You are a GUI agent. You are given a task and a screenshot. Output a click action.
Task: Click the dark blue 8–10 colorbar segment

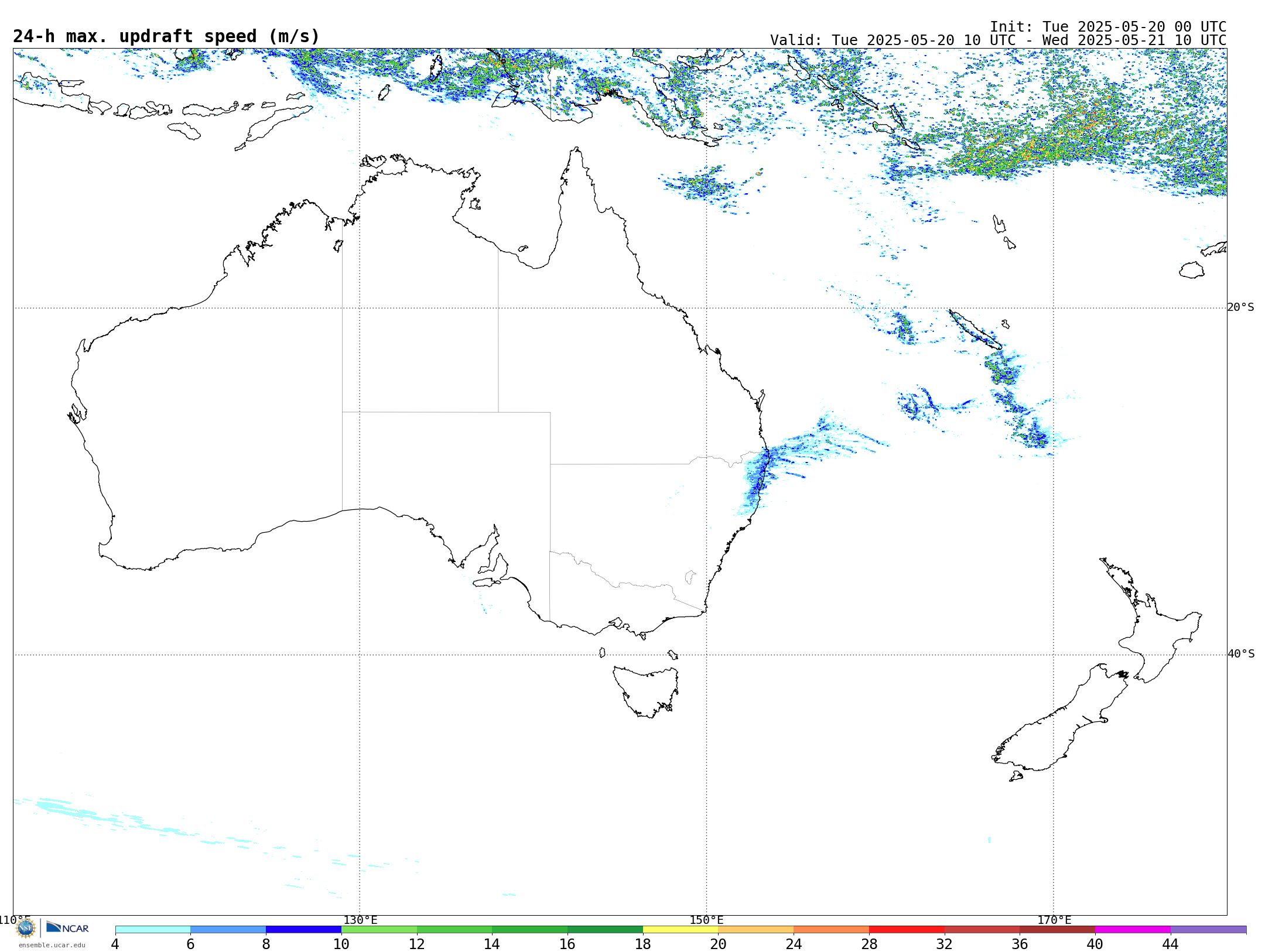click(x=304, y=930)
